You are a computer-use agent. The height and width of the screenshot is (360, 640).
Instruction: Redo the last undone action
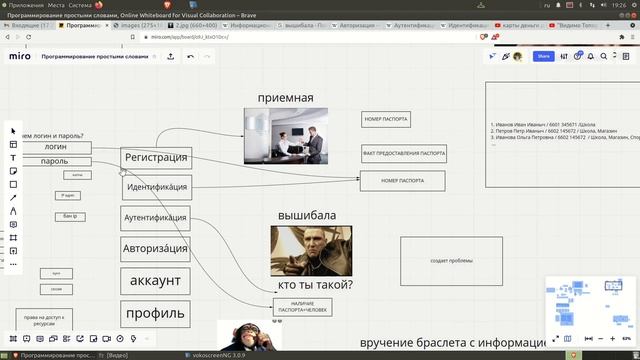point(207,56)
